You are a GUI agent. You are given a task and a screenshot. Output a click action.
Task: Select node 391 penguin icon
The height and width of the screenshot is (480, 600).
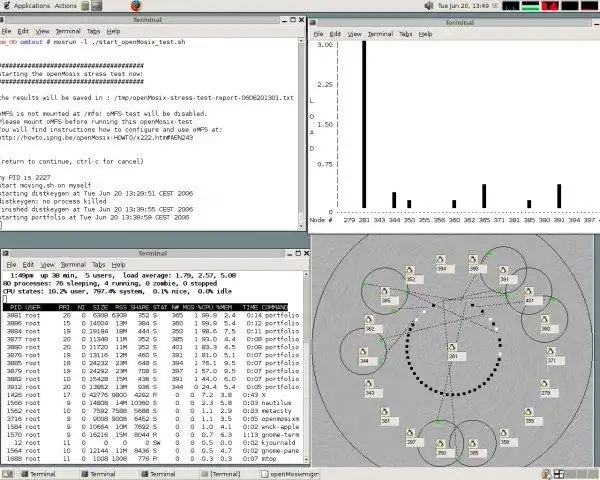click(503, 270)
